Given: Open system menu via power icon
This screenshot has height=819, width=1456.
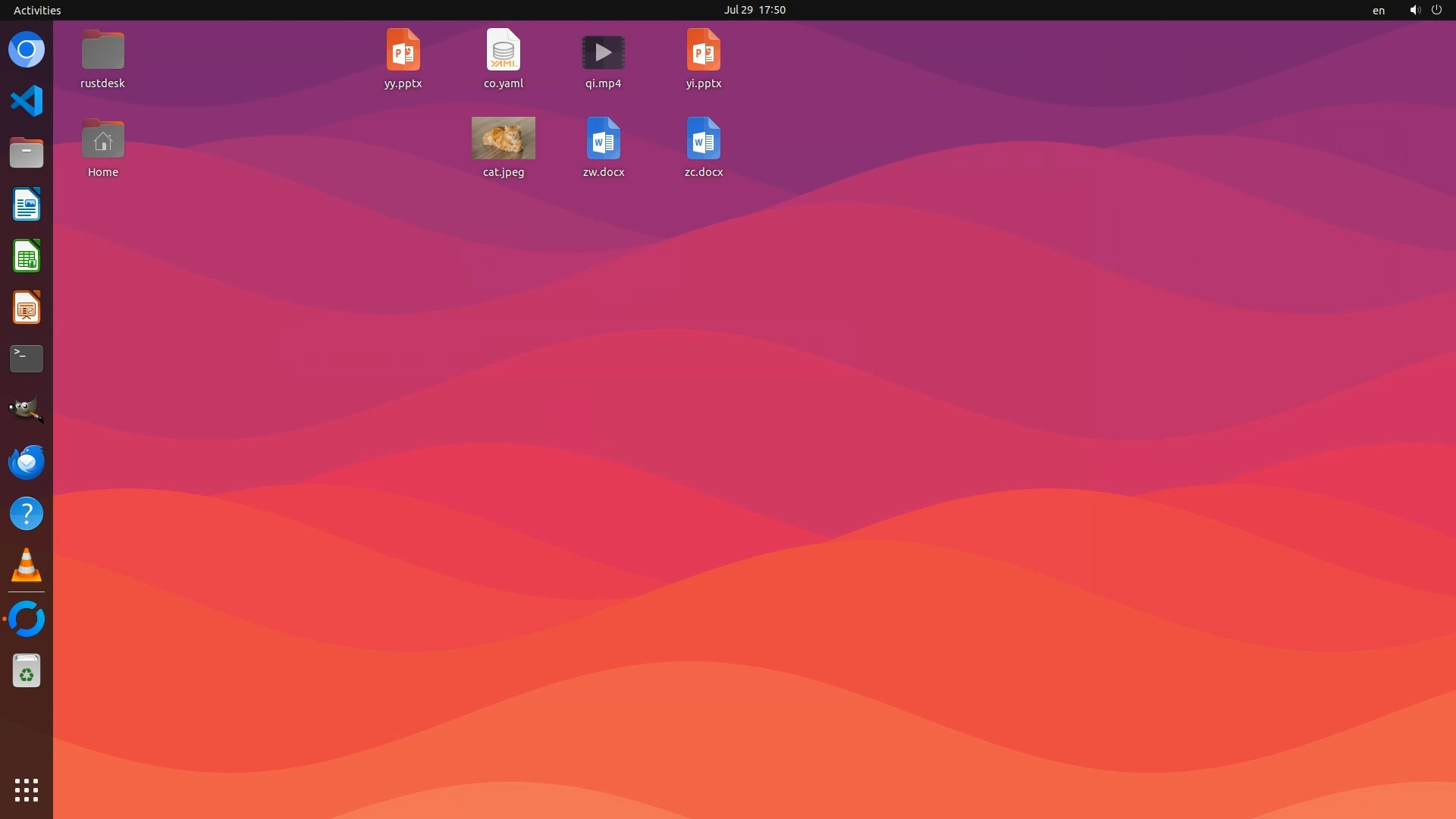Looking at the screenshot, I should 1436,10.
